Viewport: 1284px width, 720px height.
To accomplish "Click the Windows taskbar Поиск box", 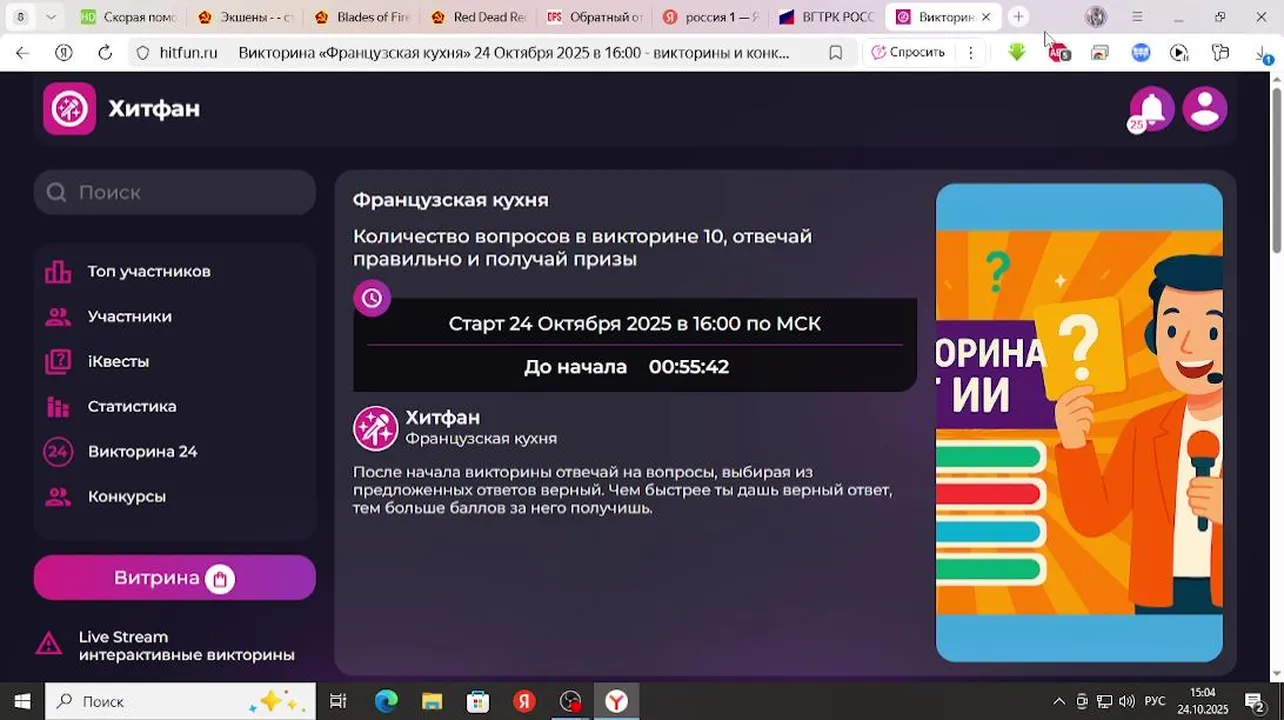I will click(180, 701).
